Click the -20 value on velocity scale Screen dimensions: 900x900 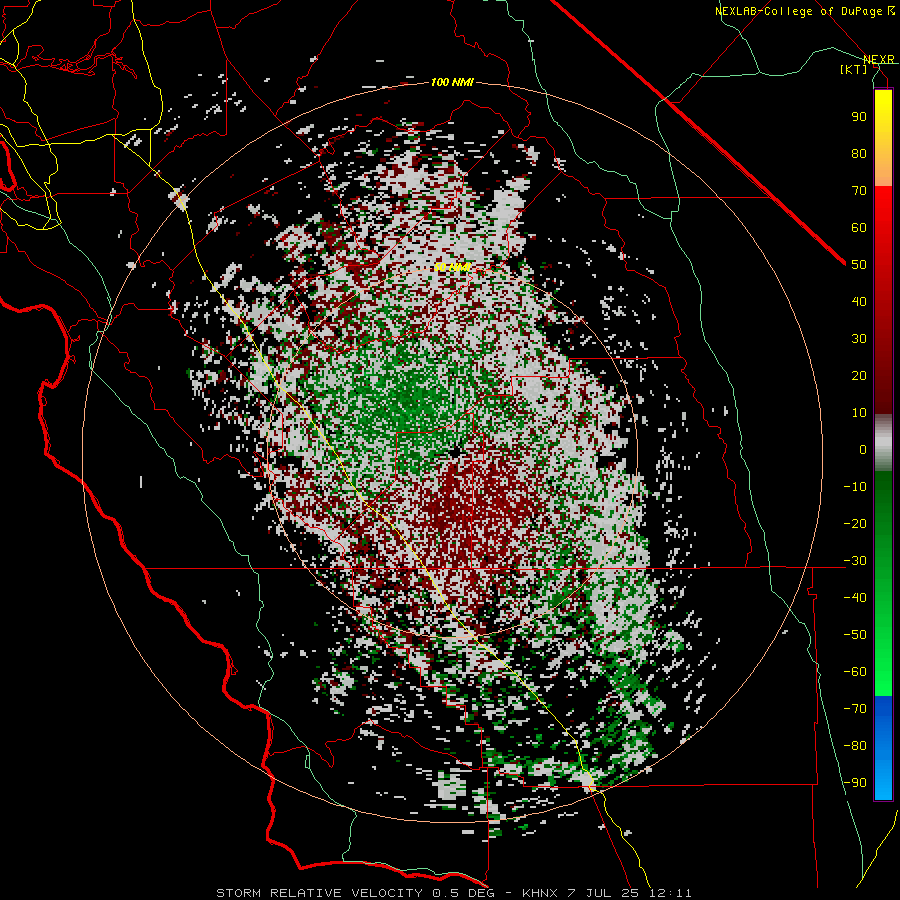(855, 524)
